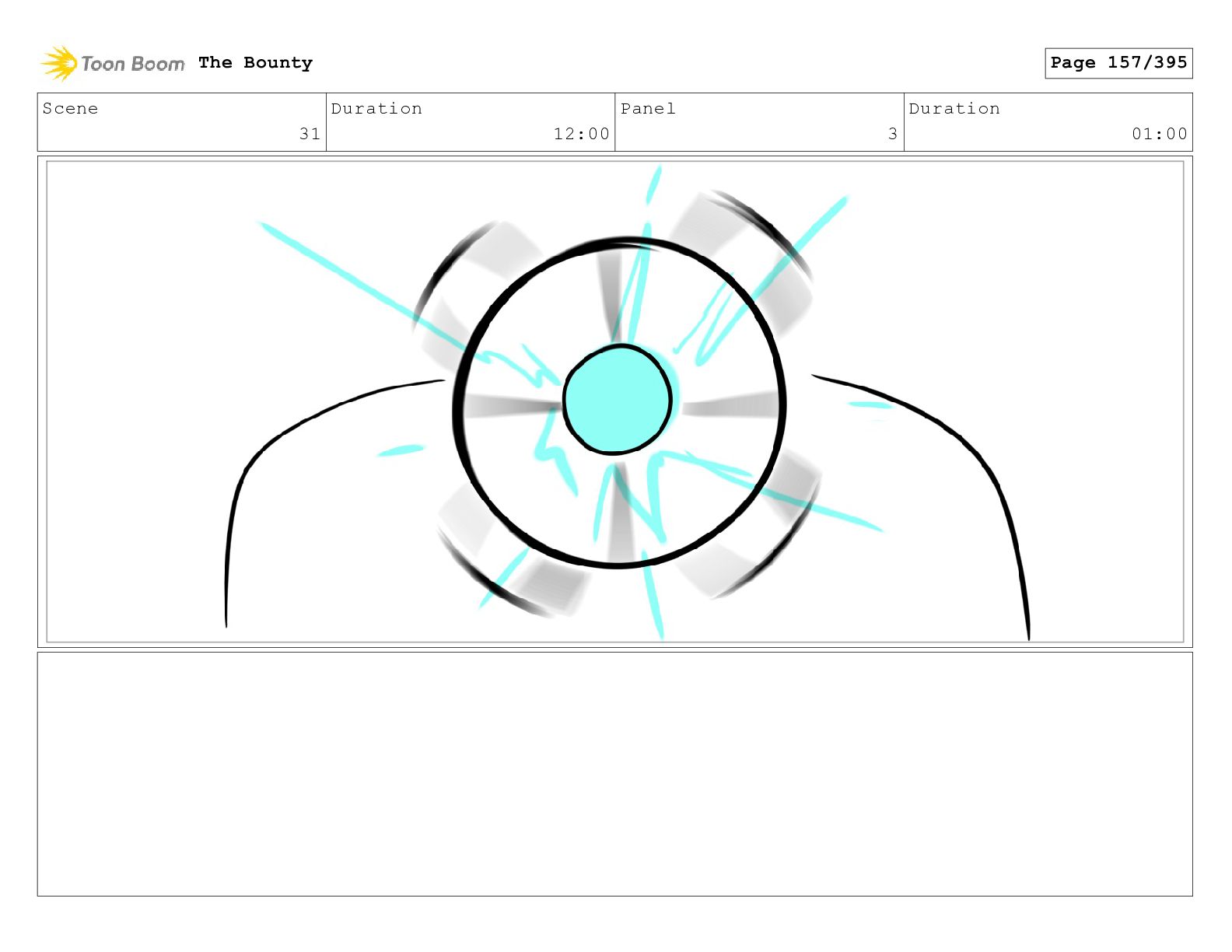
Task: Click the 'Scene' header label
Action: tap(70, 109)
